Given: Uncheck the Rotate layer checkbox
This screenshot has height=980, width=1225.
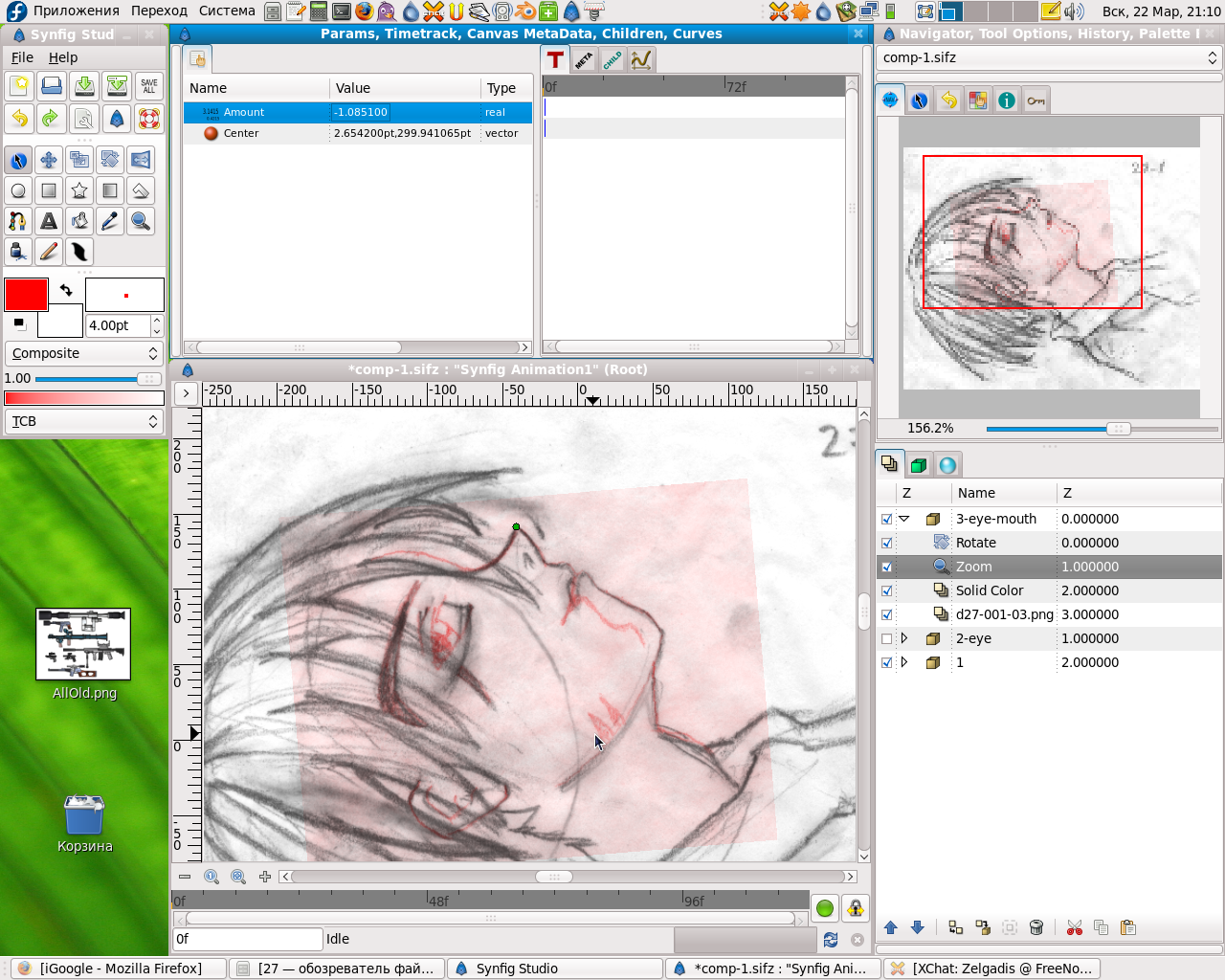Looking at the screenshot, I should tap(887, 543).
